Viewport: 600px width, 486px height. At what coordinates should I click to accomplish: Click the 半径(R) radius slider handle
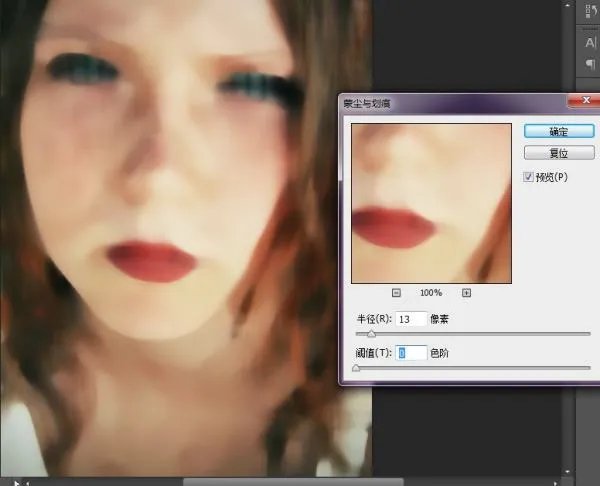(372, 334)
